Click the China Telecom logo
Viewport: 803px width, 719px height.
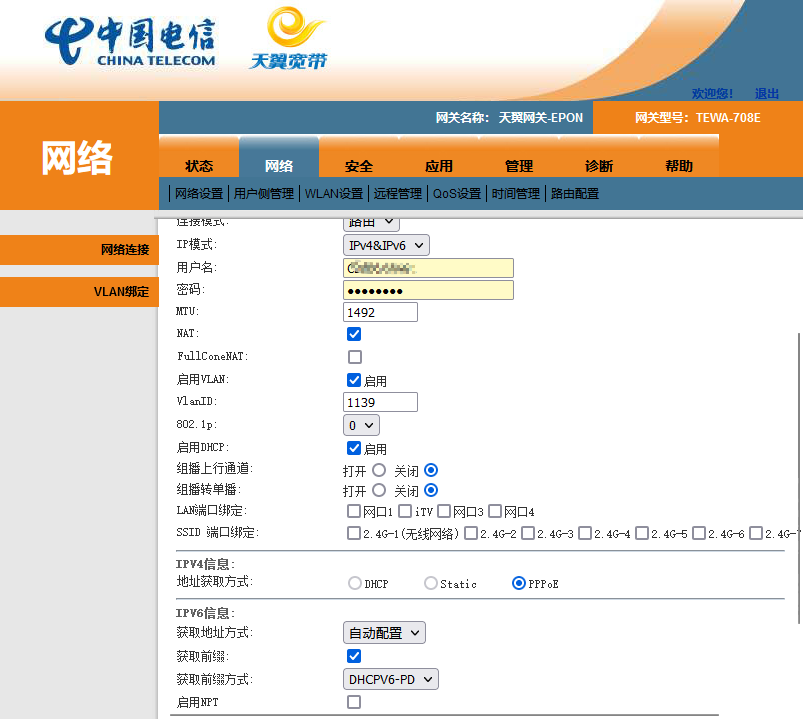click(129, 41)
